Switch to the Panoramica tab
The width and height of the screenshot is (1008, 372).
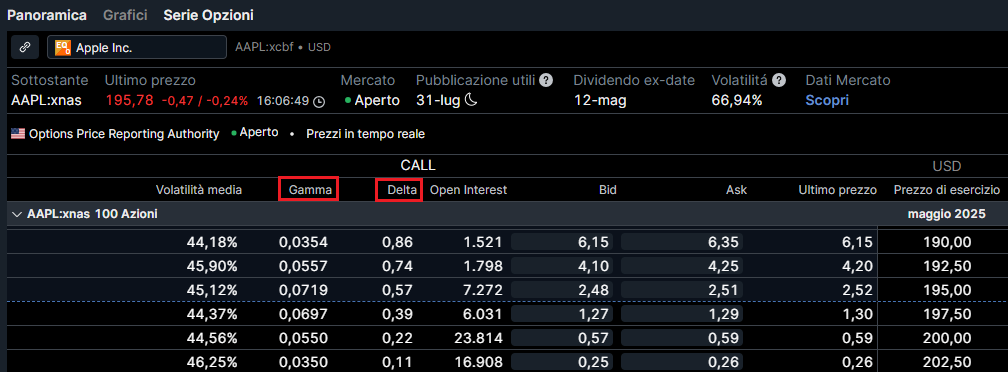click(x=47, y=15)
